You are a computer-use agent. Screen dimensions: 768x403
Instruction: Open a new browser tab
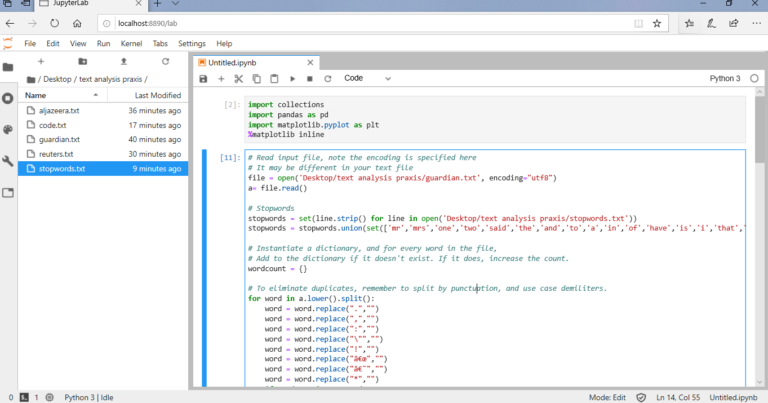click(x=157, y=4)
